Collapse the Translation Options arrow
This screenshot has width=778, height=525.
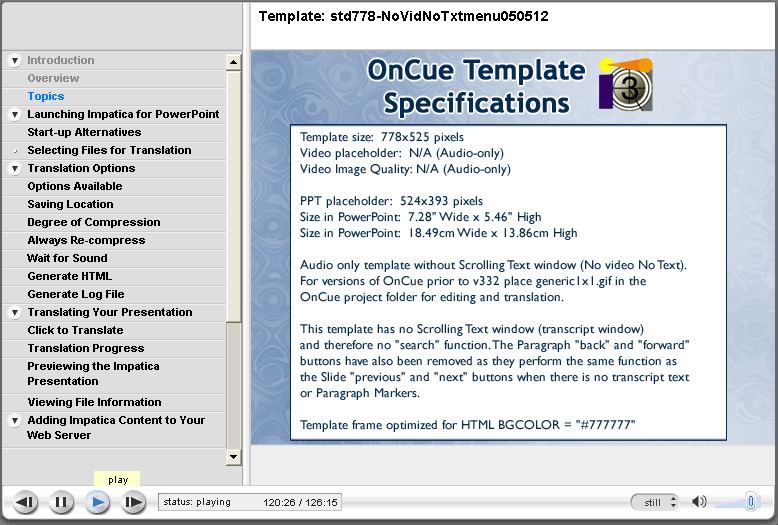tap(15, 169)
